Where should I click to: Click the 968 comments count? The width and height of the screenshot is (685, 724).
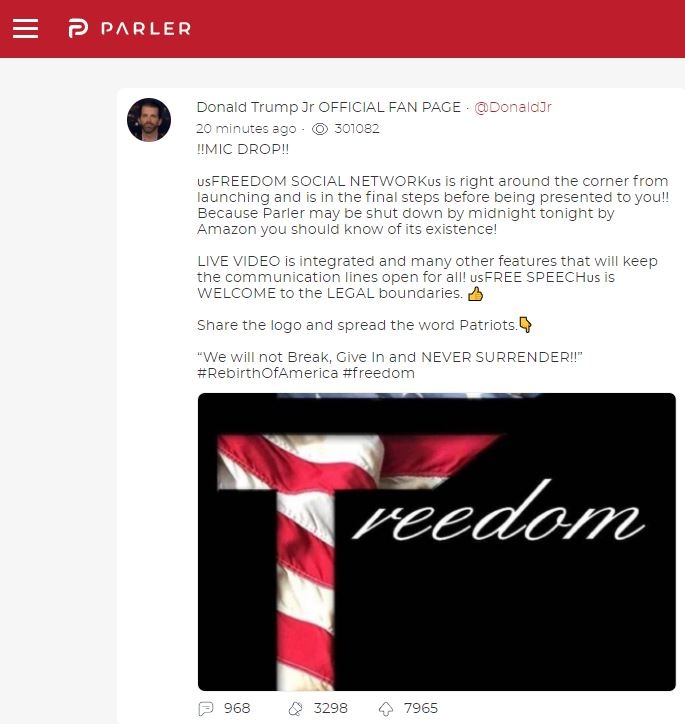pyautogui.click(x=237, y=708)
